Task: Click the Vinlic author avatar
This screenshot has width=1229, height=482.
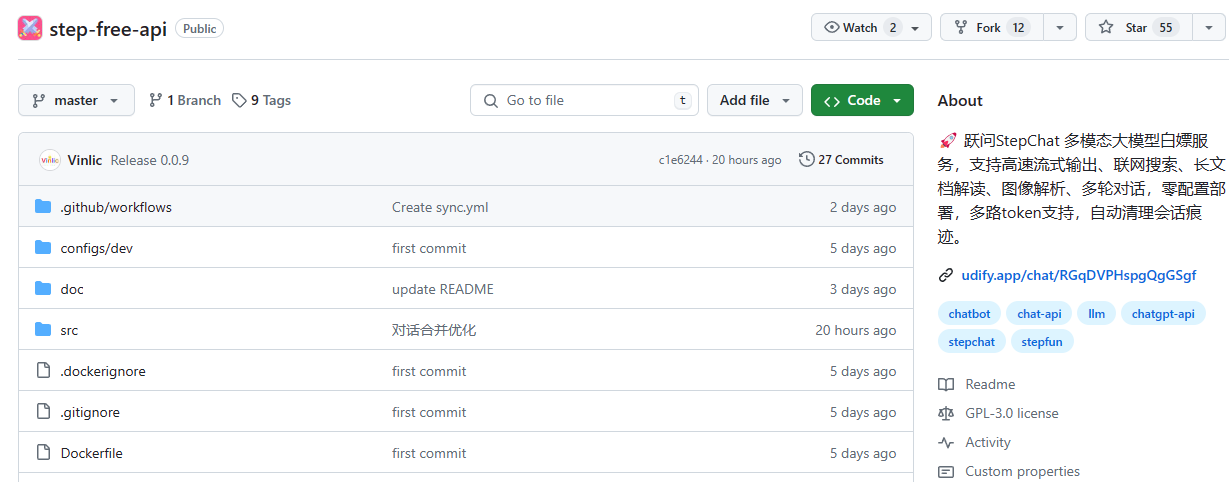Action: point(50,160)
